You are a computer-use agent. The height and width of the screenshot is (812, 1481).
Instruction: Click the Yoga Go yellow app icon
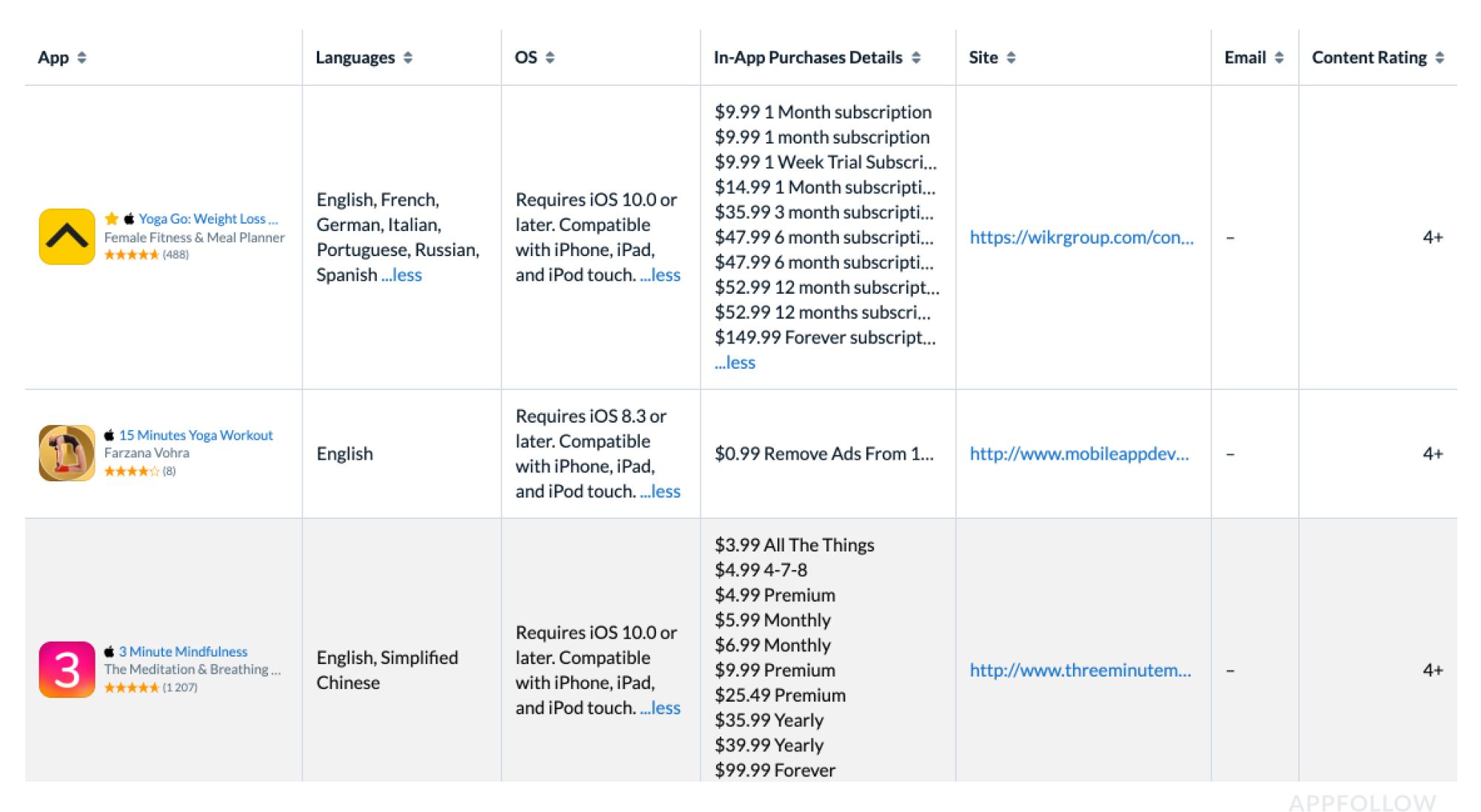67,237
